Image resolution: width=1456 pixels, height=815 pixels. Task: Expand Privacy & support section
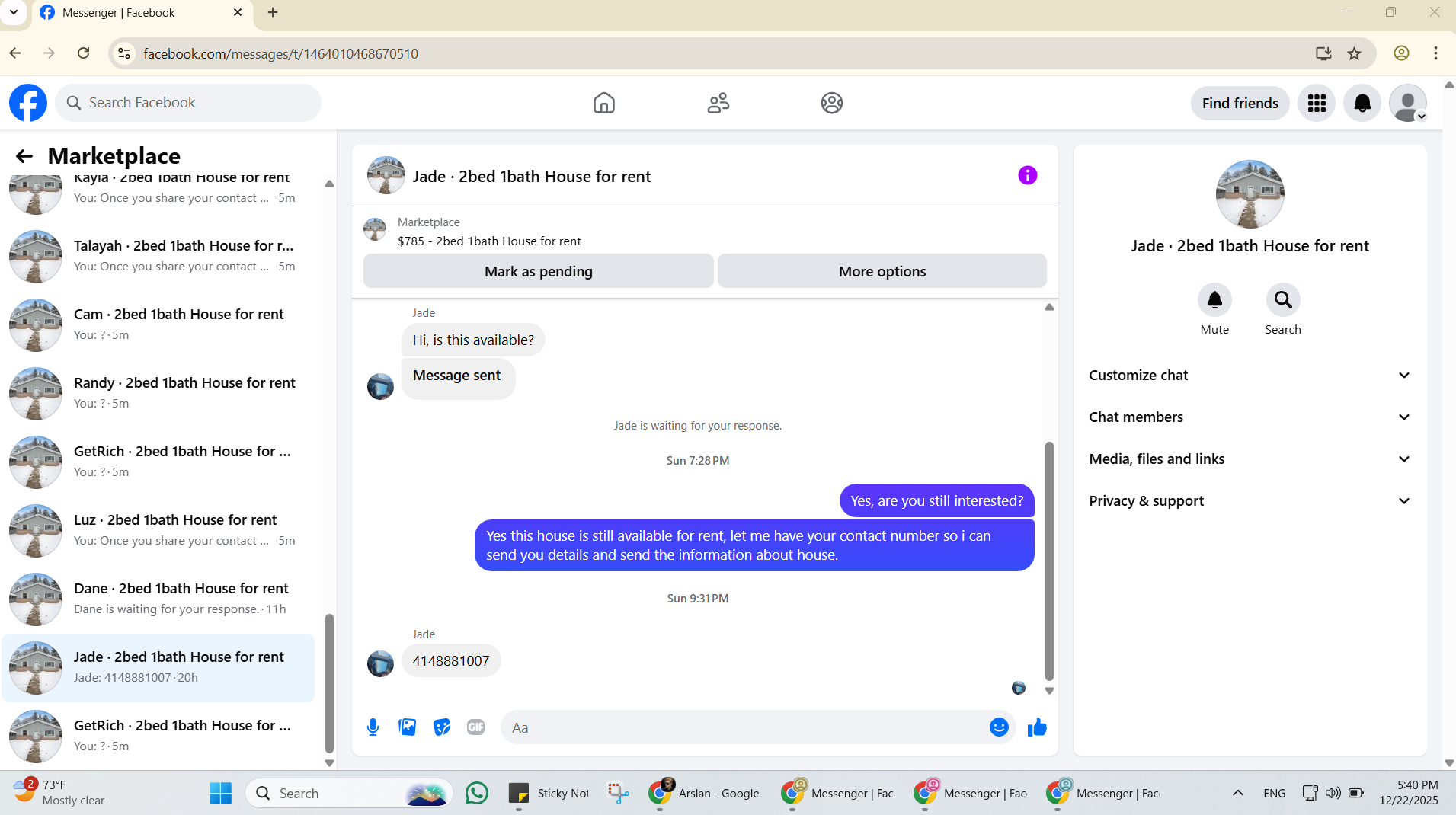click(1250, 501)
